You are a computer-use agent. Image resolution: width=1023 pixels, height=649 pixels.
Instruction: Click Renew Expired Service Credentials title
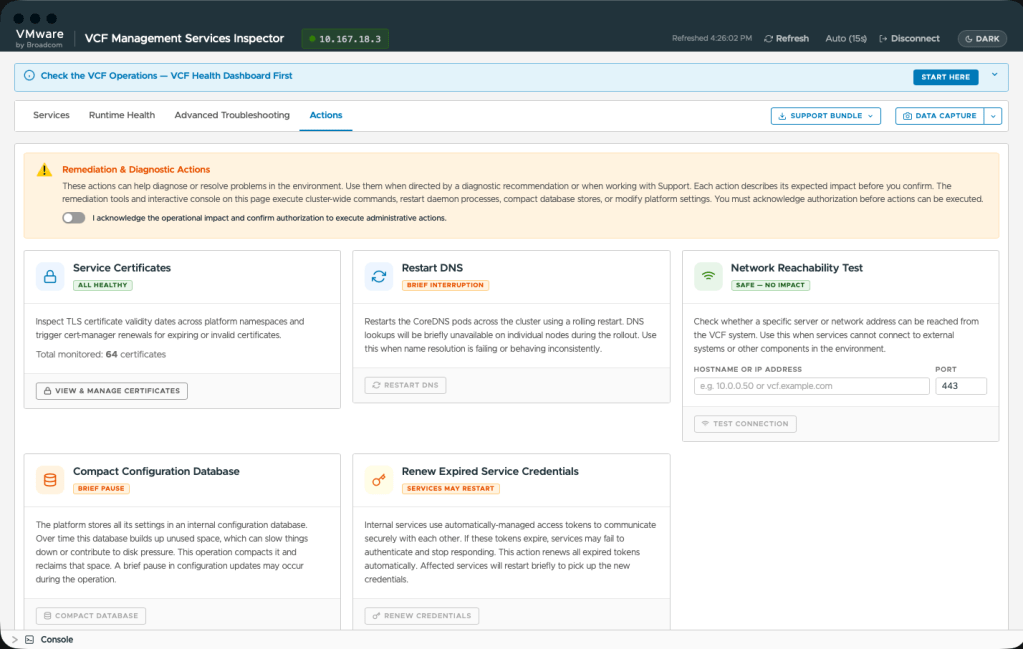(x=490, y=471)
